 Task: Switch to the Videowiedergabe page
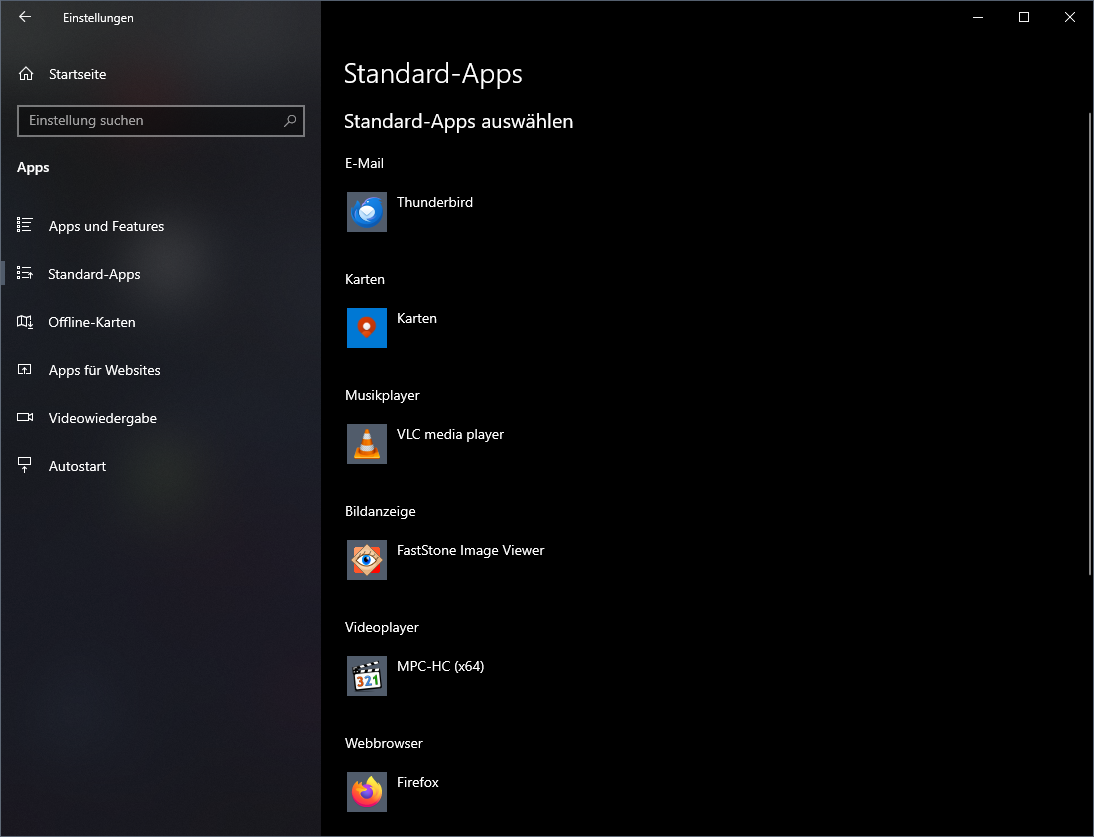coord(160,418)
